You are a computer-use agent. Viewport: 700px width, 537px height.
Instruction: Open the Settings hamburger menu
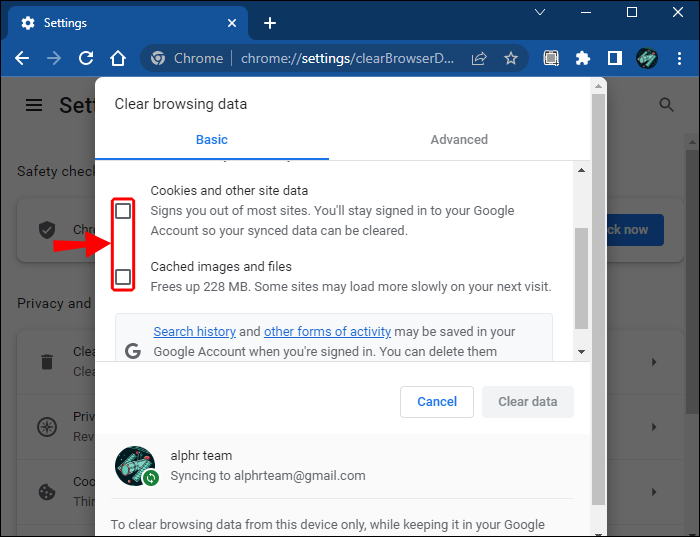click(34, 105)
